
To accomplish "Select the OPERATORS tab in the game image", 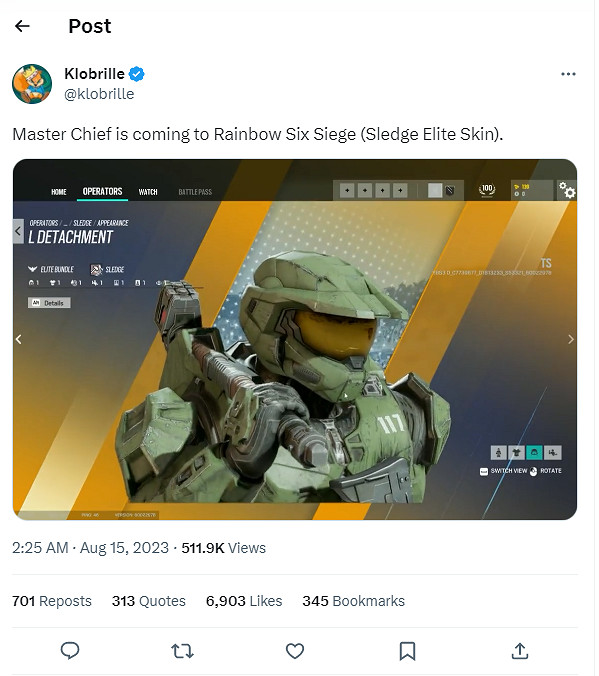I will coord(103,191).
